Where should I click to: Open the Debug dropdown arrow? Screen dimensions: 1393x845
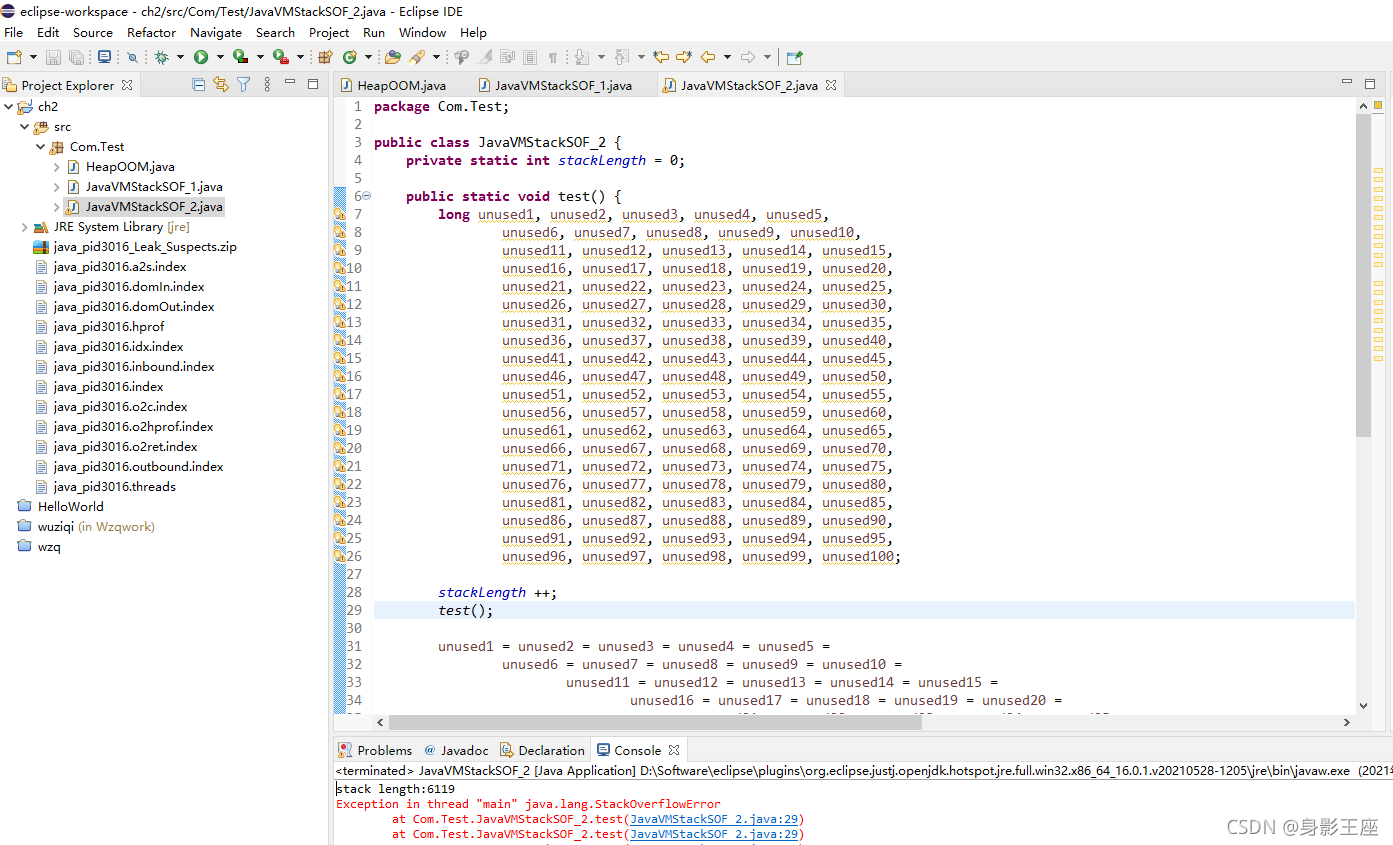coord(180,57)
